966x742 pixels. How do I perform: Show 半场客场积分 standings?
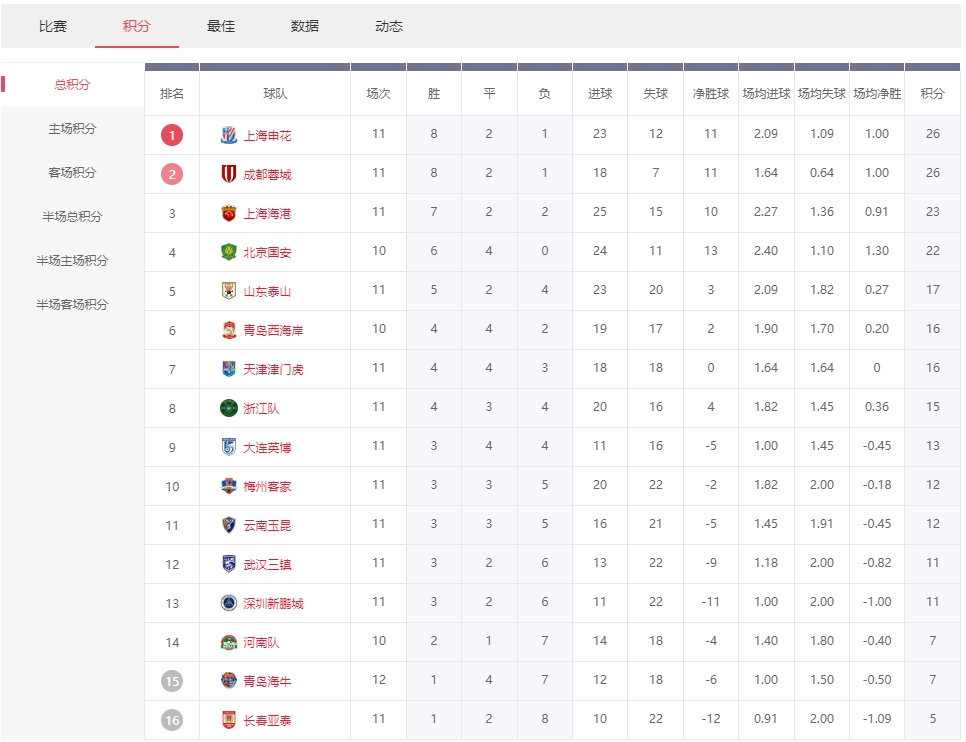[72, 305]
